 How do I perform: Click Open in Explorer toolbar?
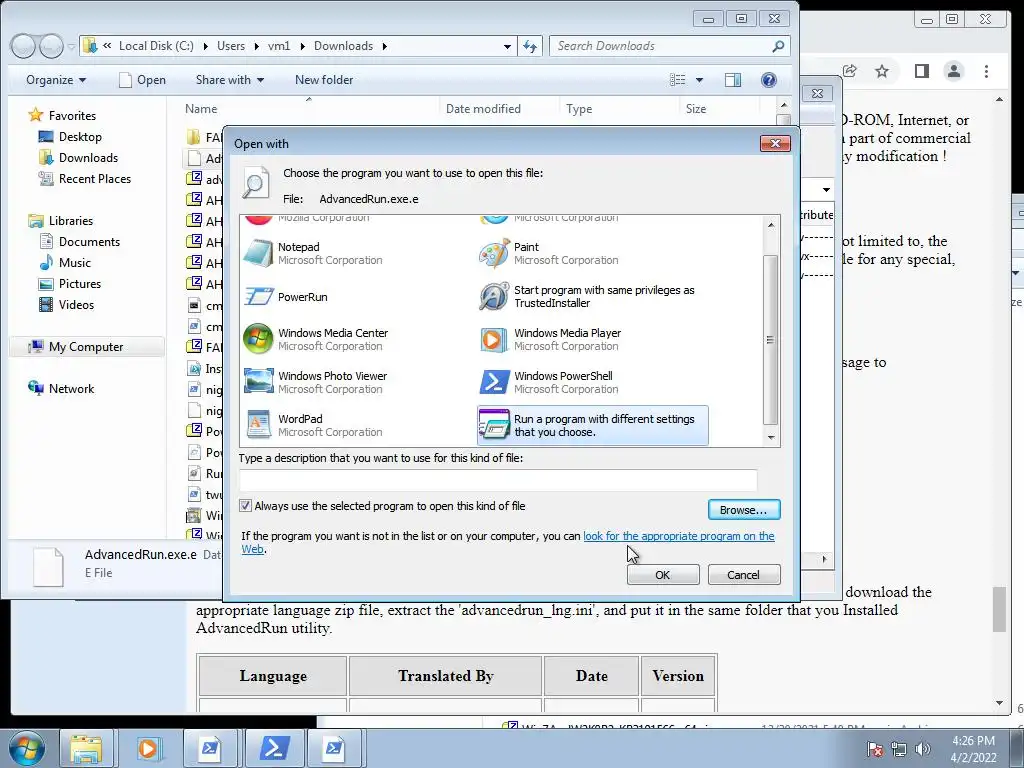click(142, 80)
